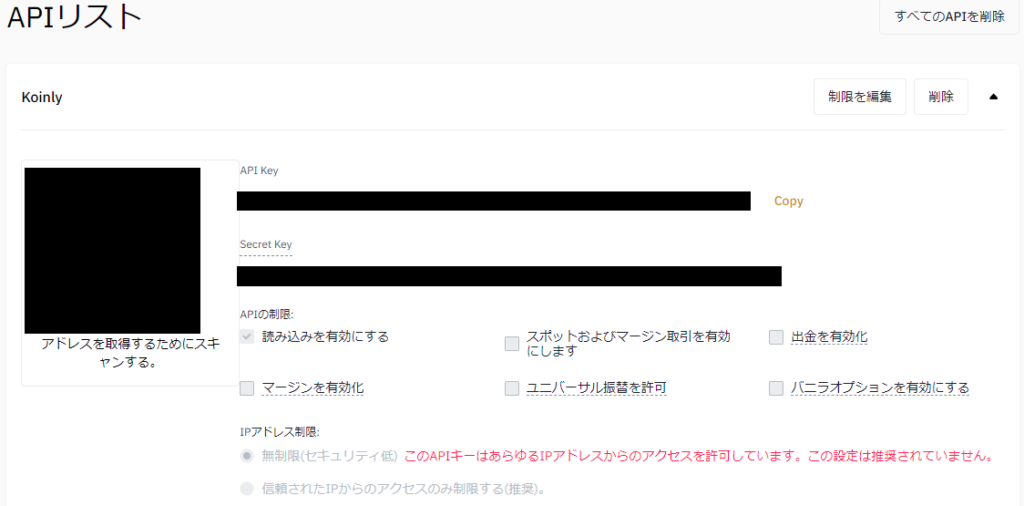The image size is (1024, 506).
Task: Toggle 読み込みを有効にする checkbox
Action: 247,338
